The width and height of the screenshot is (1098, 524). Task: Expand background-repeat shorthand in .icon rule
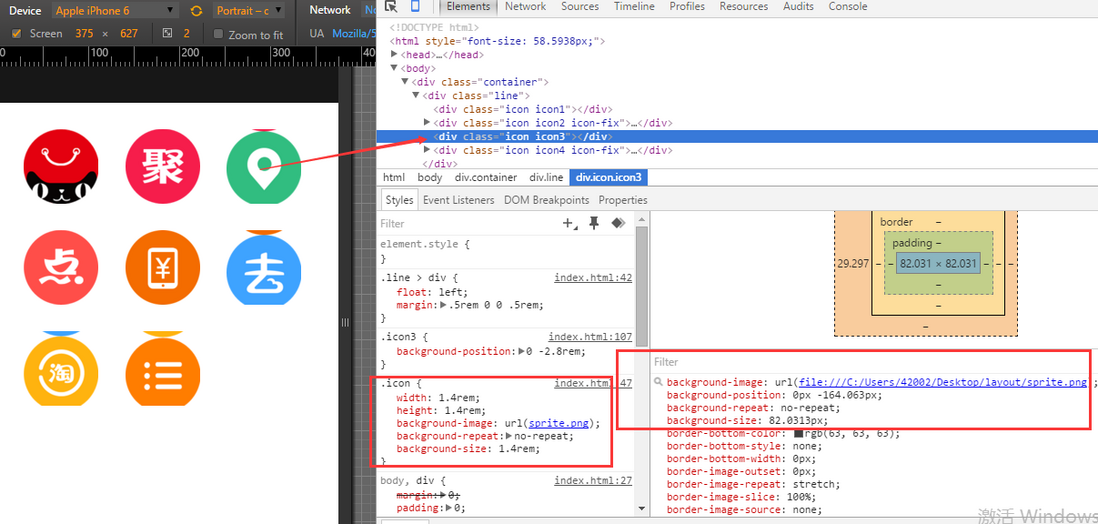pos(509,436)
